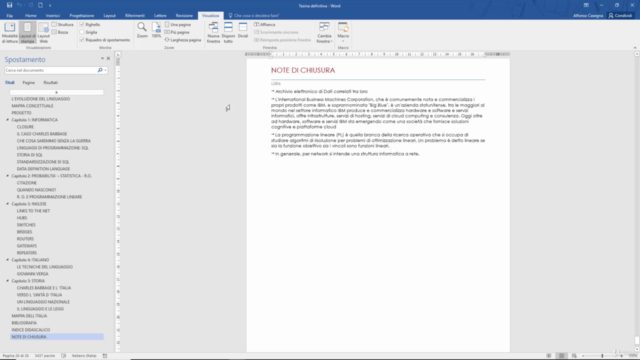
Task: Click 'Che cosa si desidera fare?' search box
Action: coord(254,16)
